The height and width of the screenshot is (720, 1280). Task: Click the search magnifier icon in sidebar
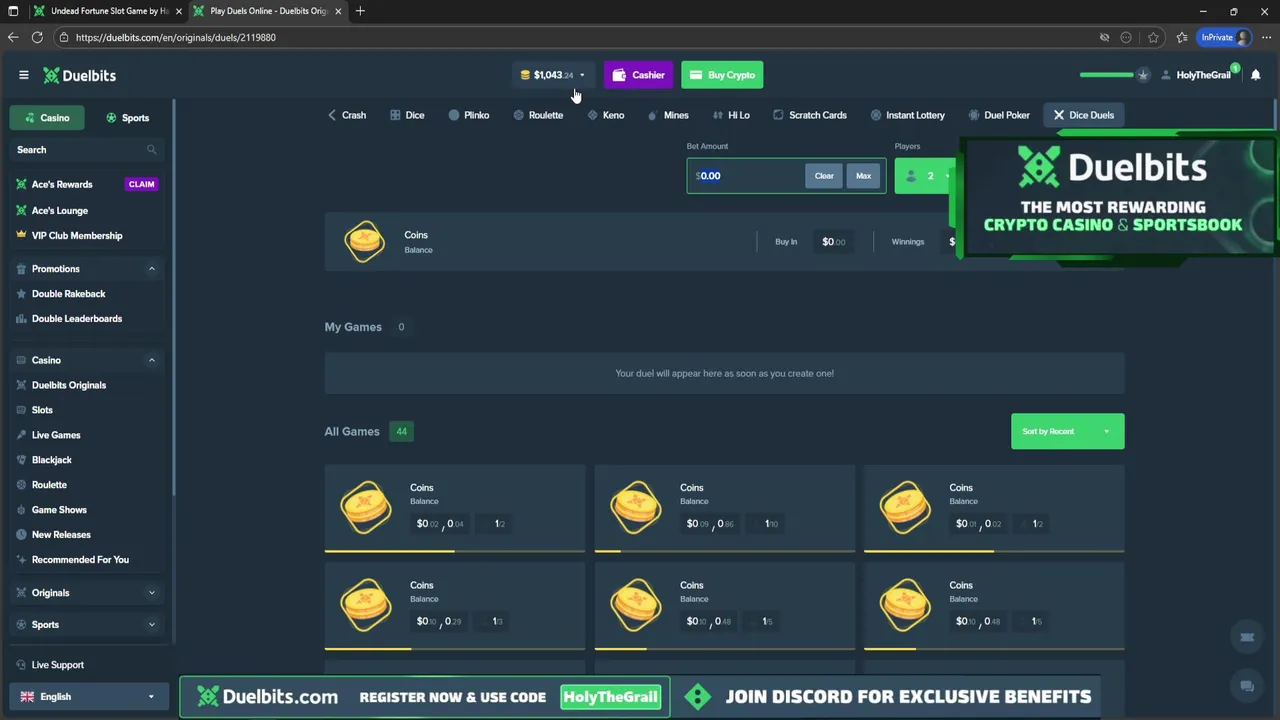click(152, 150)
